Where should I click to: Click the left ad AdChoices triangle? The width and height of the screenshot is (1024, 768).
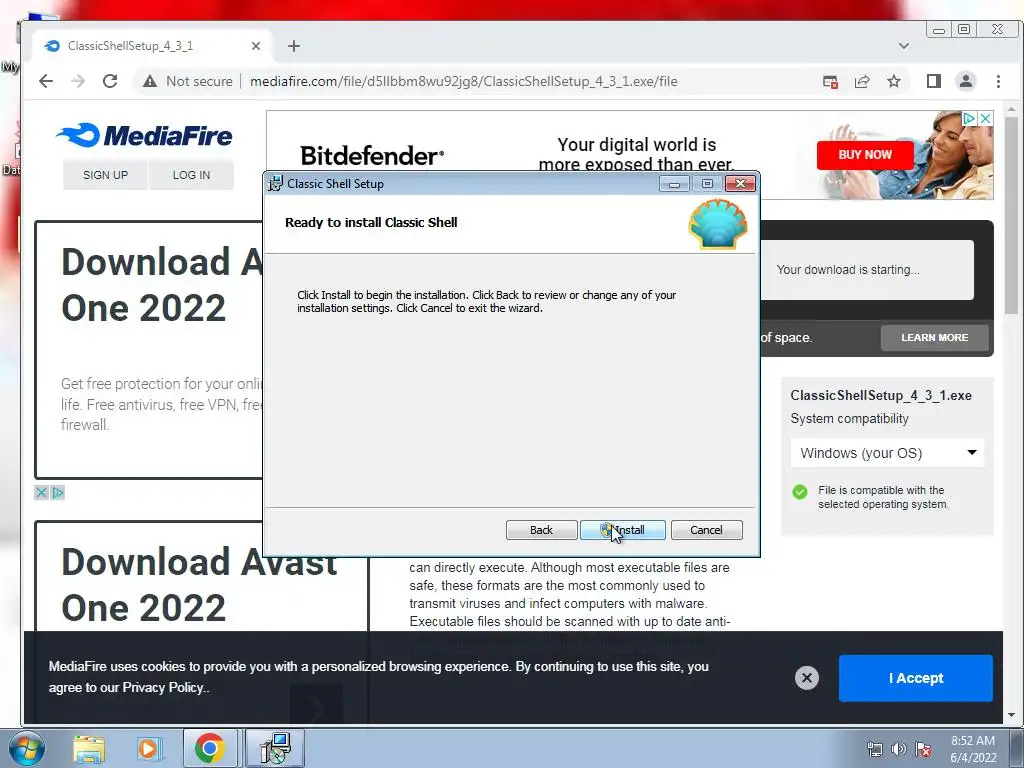57,492
